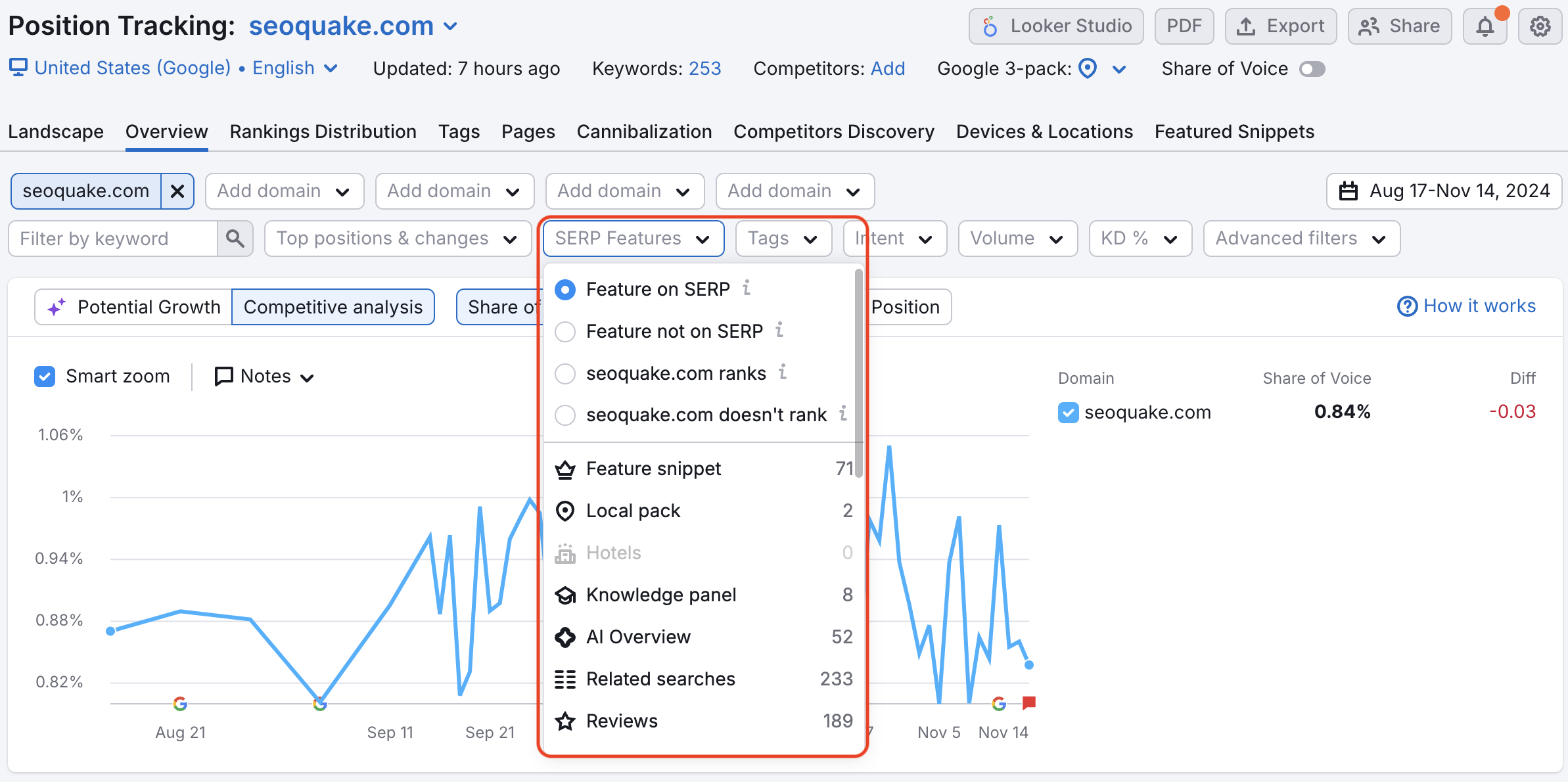Viewport: 1568px width, 782px height.
Task: Open the last Add domain dropdown
Action: click(795, 191)
